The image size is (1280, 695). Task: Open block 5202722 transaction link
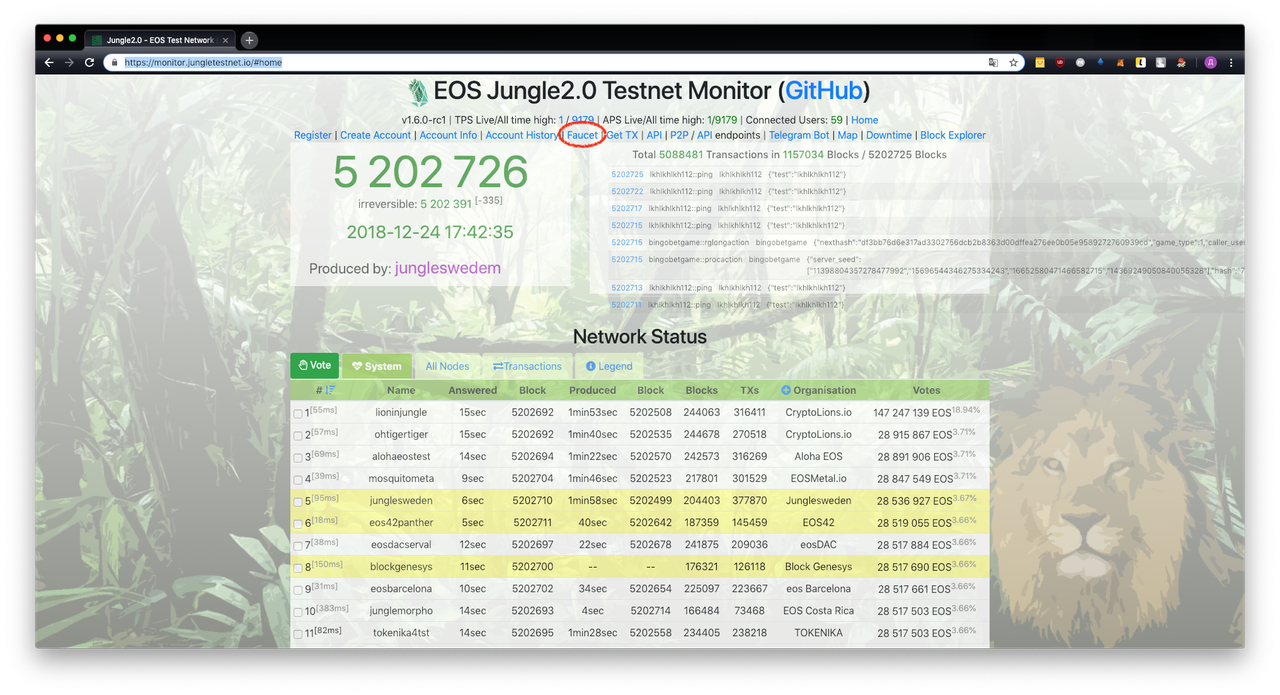(x=627, y=191)
